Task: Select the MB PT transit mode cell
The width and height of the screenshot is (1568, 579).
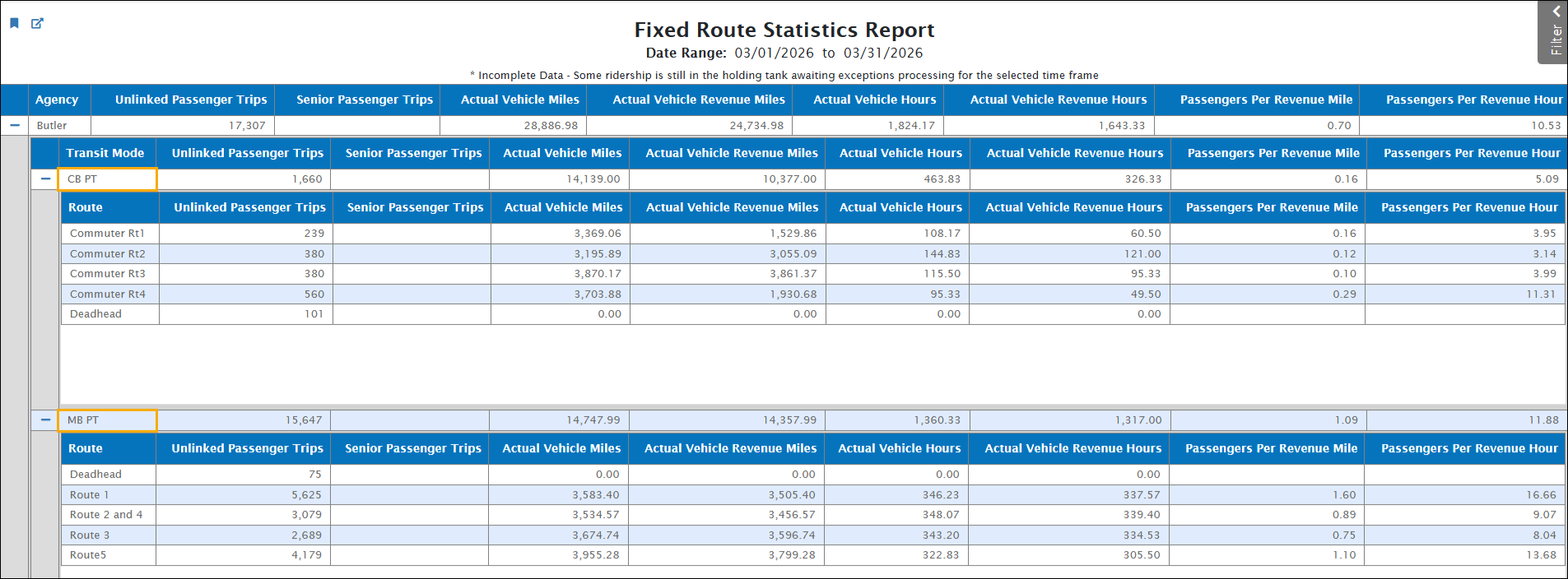Action: pyautogui.click(x=107, y=420)
